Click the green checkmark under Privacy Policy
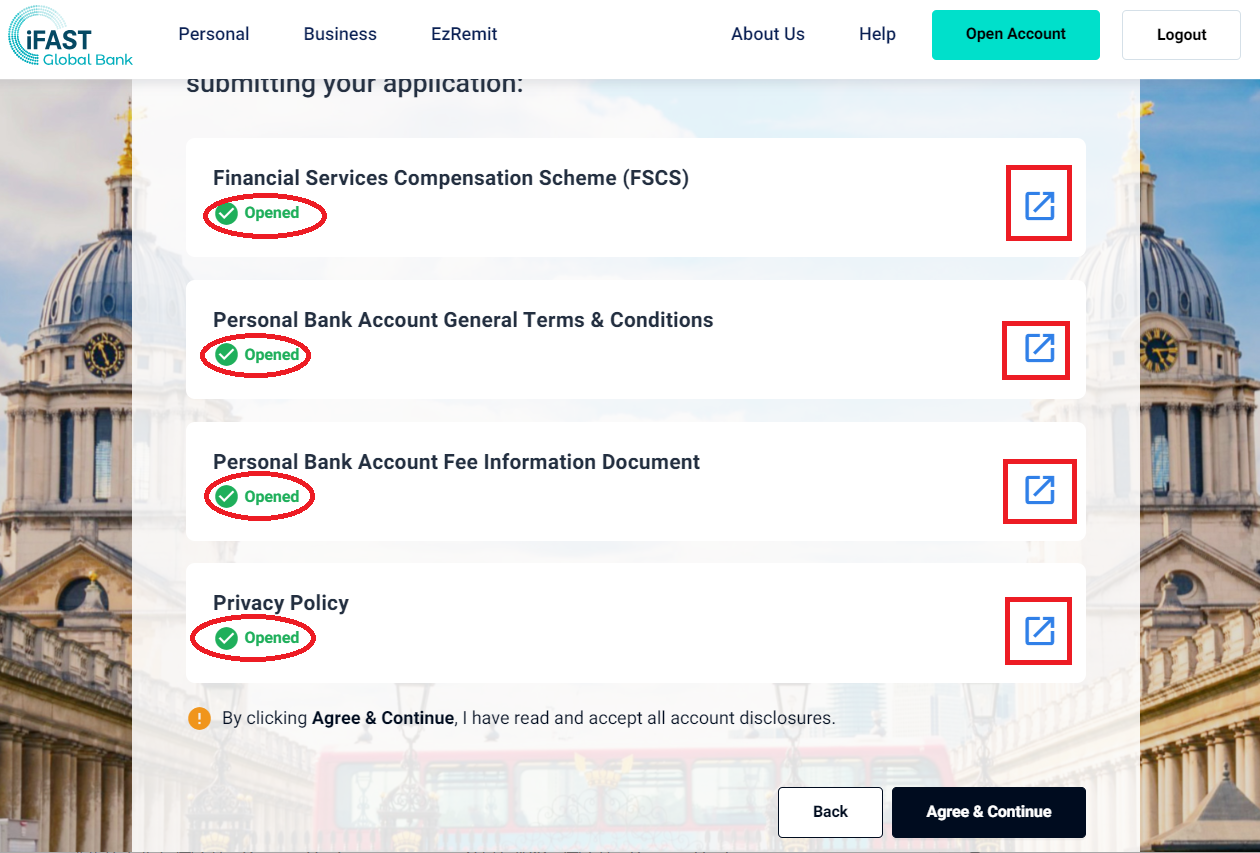1260x853 pixels. 227,638
